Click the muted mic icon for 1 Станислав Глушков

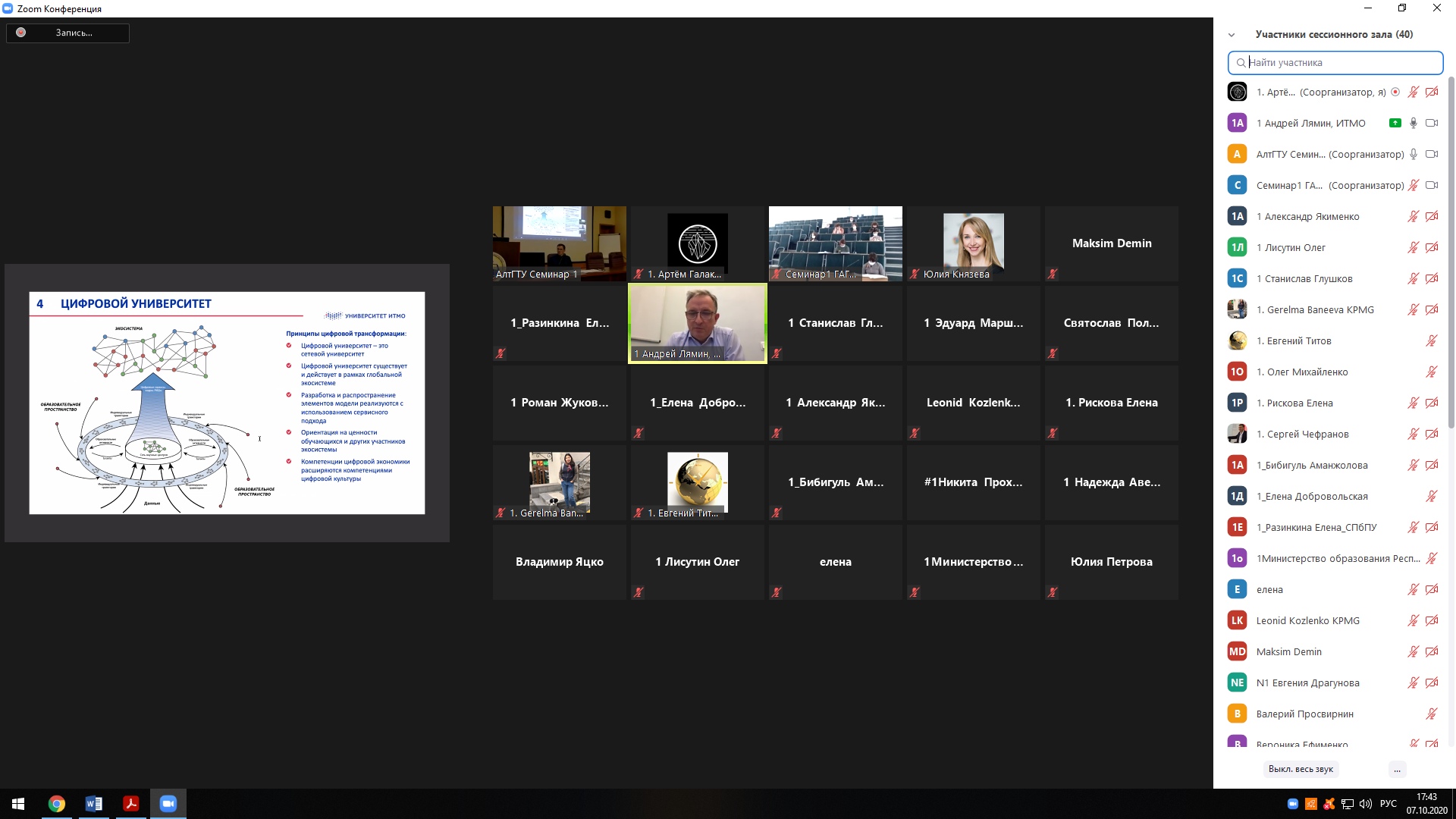[x=1414, y=278]
